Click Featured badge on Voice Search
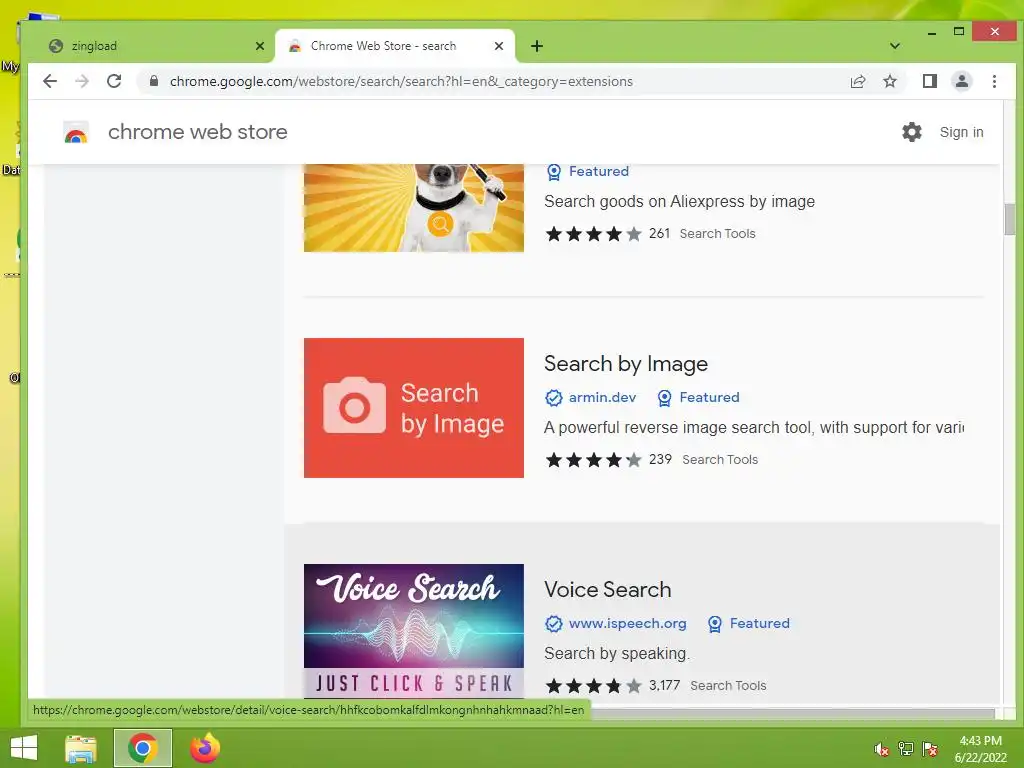 tap(748, 623)
